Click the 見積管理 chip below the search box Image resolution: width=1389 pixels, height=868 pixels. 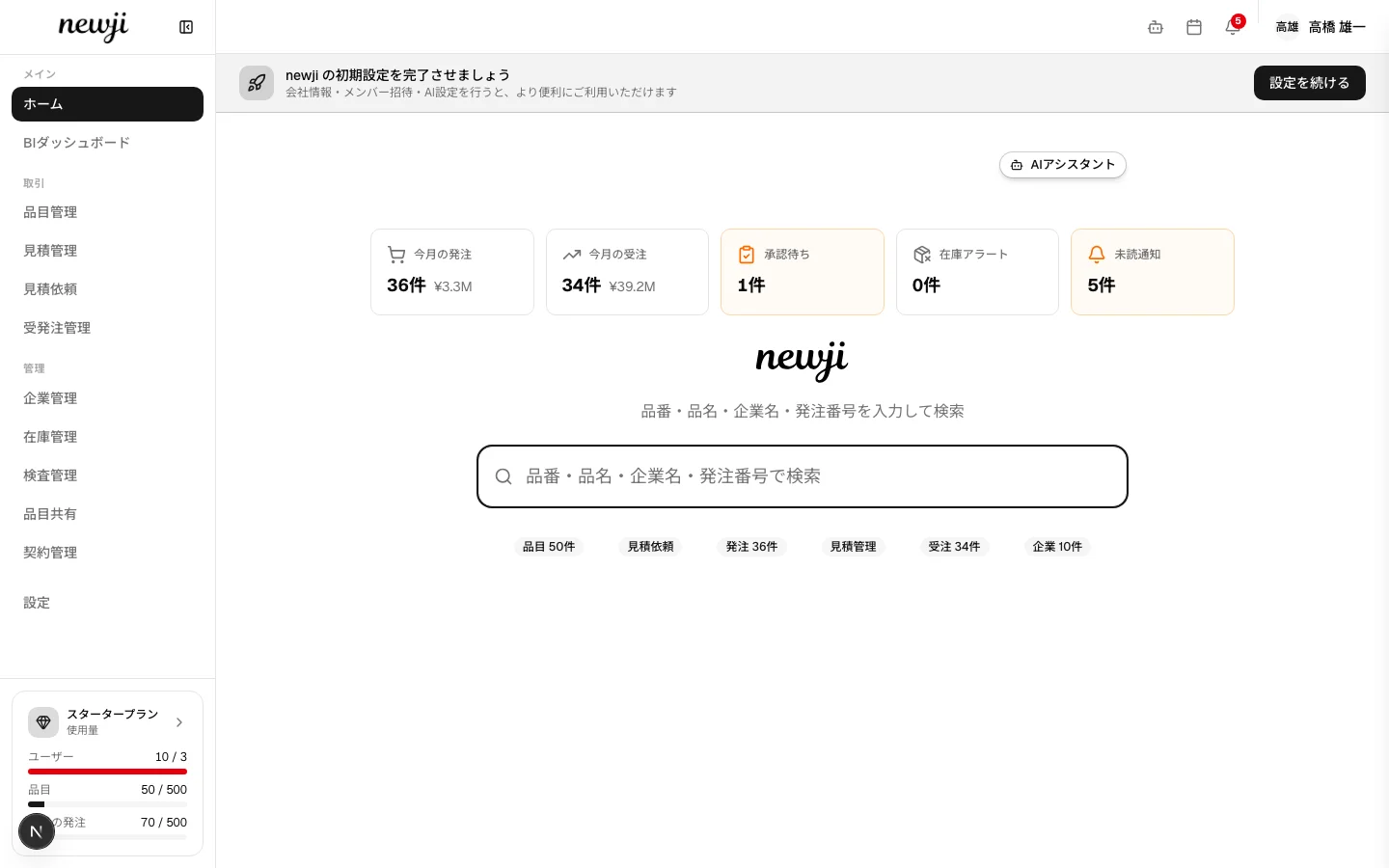[854, 547]
